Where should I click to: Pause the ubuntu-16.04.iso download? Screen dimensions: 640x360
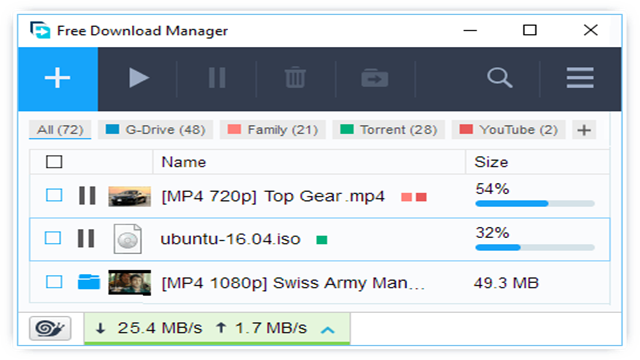(86, 238)
